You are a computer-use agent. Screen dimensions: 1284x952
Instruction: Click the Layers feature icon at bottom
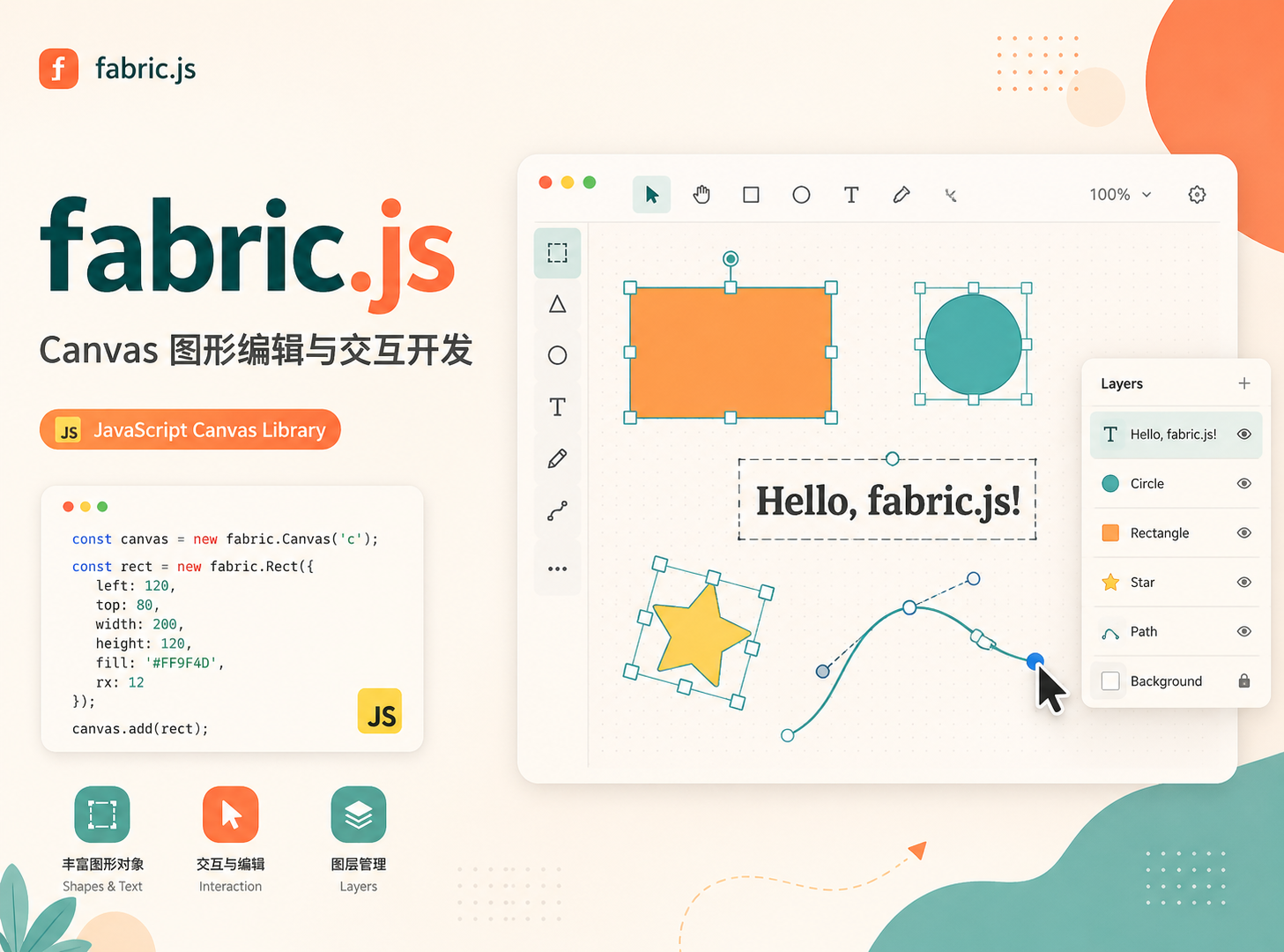coord(359,814)
